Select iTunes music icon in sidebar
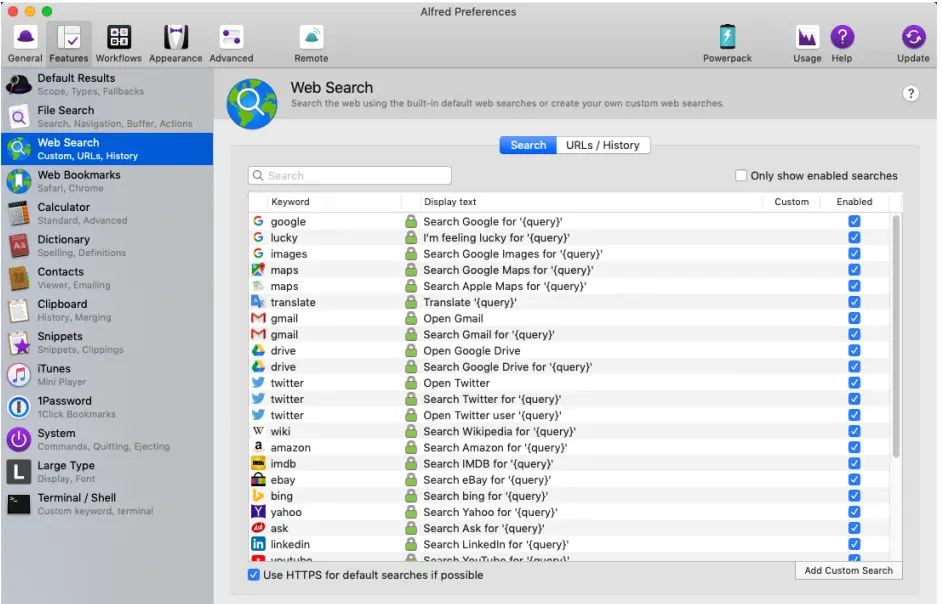942x604 pixels. point(19,375)
